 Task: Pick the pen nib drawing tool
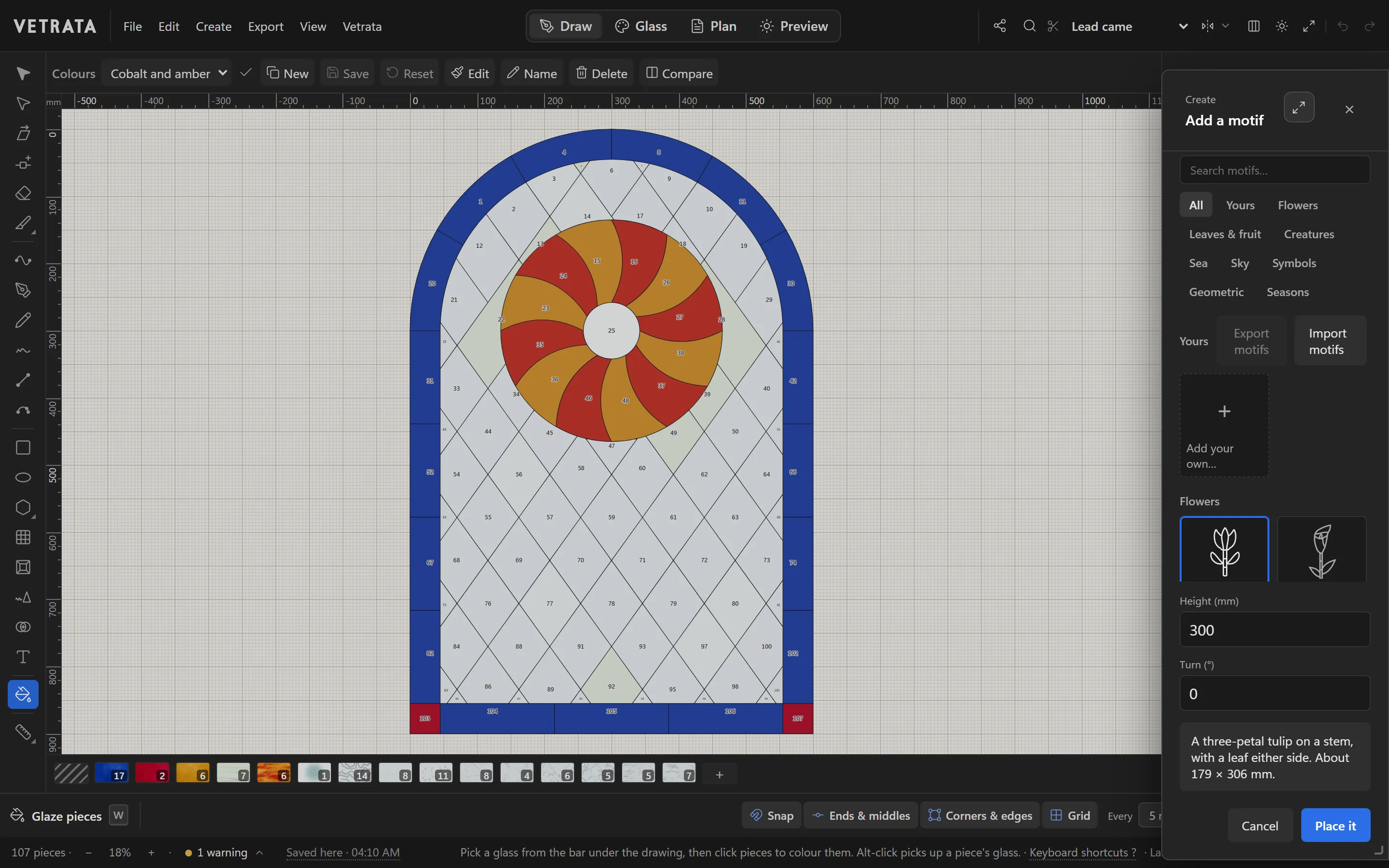[23, 290]
